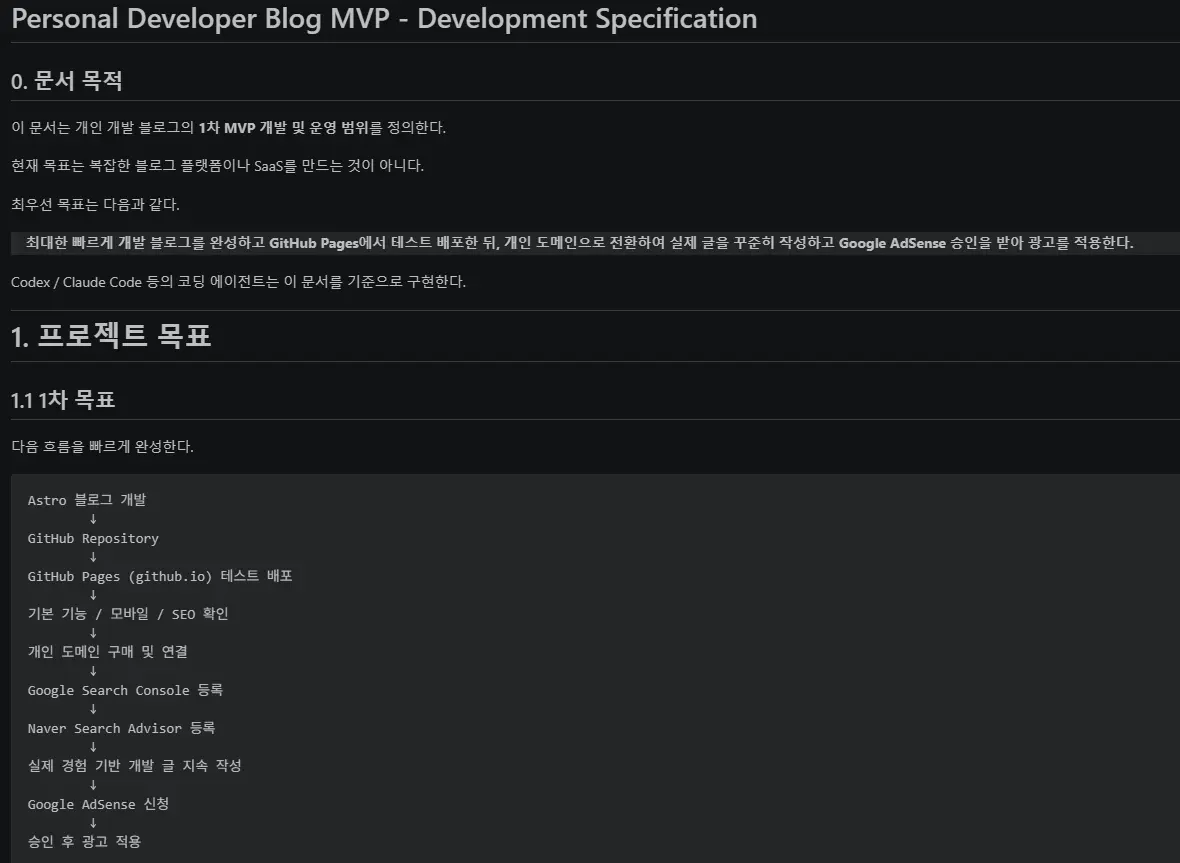Click the heading "0. 문서 목적"
This screenshot has height=863, width=1180.
tap(67, 81)
